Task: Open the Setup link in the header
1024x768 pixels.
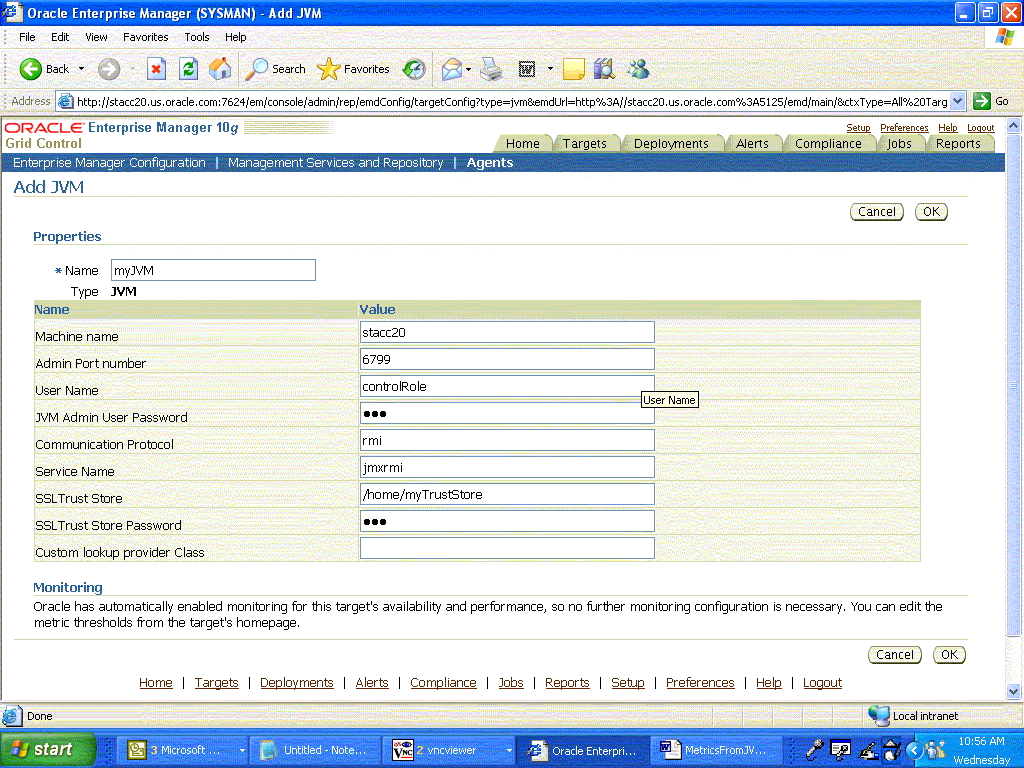Action: click(x=858, y=128)
